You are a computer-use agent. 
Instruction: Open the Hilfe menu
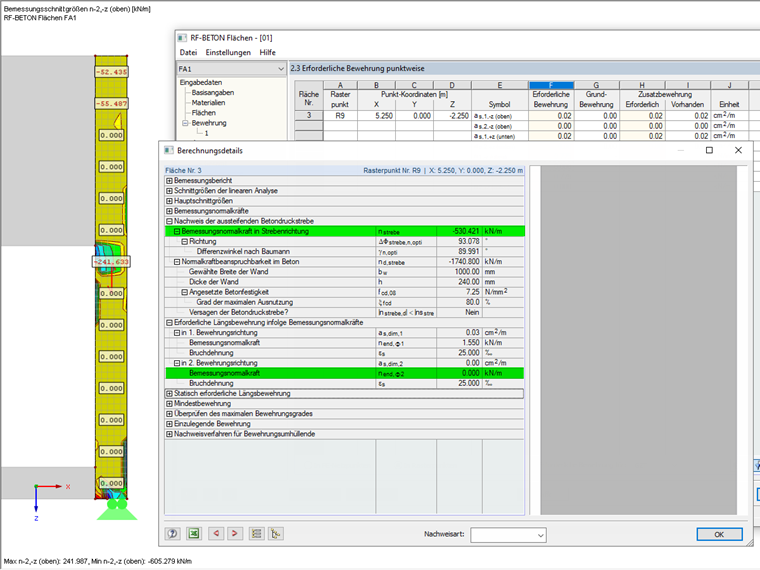click(267, 52)
